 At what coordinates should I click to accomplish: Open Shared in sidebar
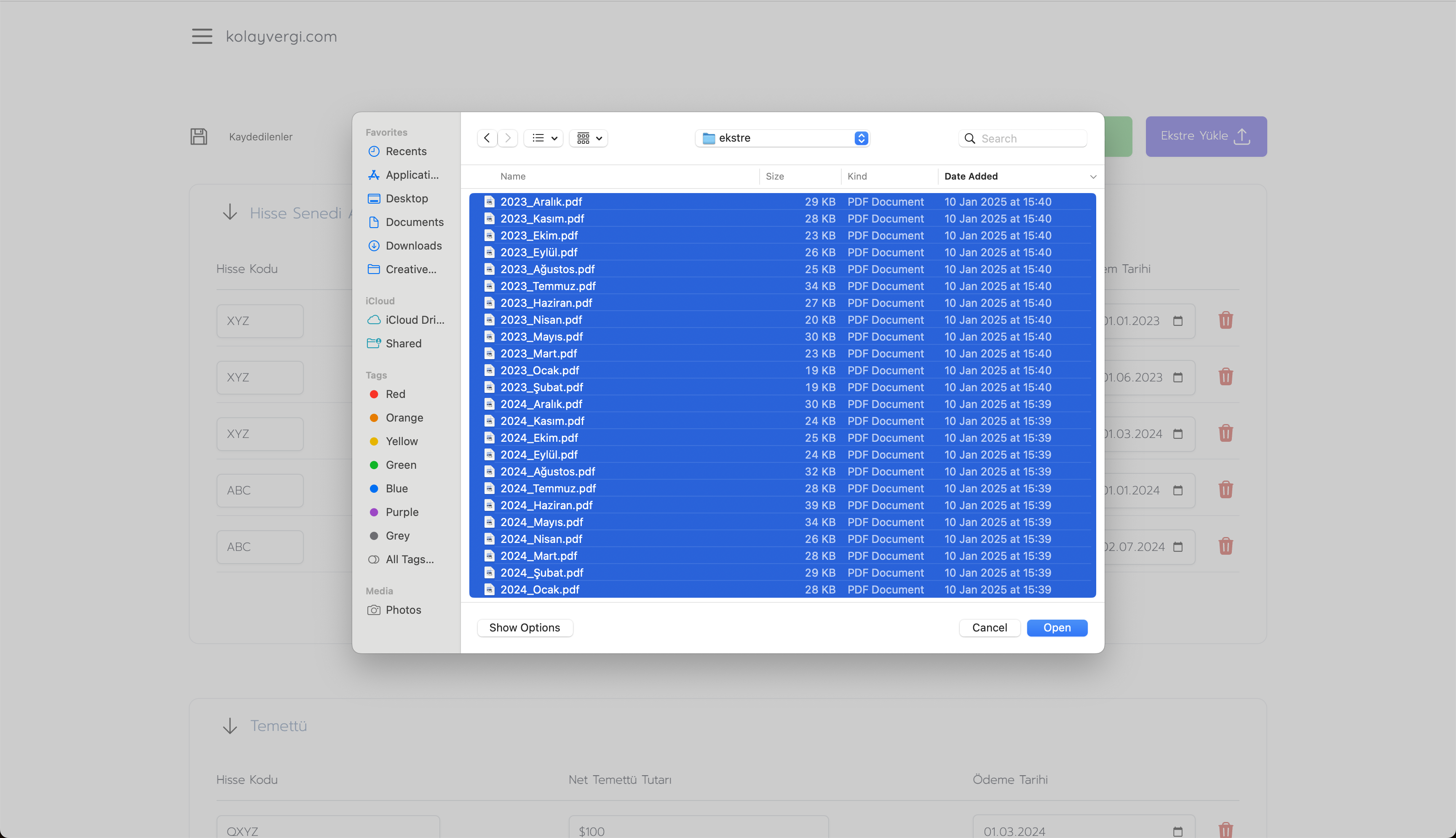tap(406, 344)
